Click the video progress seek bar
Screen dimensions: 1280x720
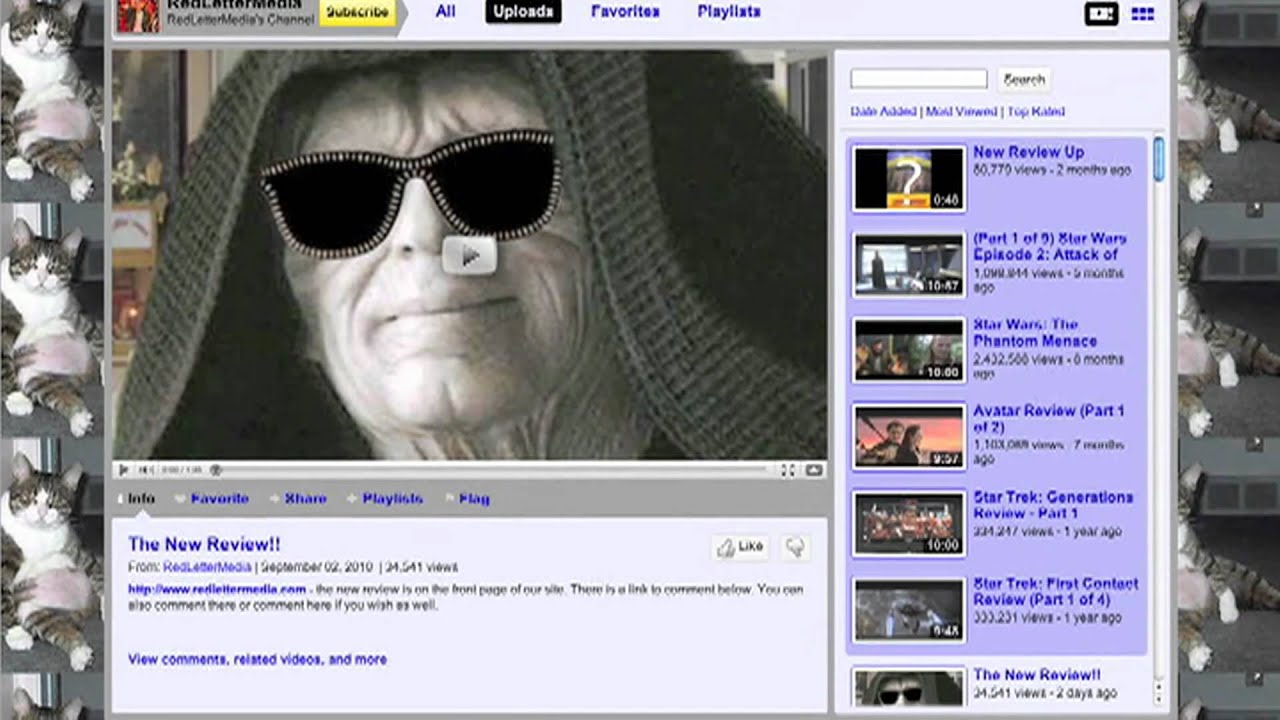click(490, 470)
